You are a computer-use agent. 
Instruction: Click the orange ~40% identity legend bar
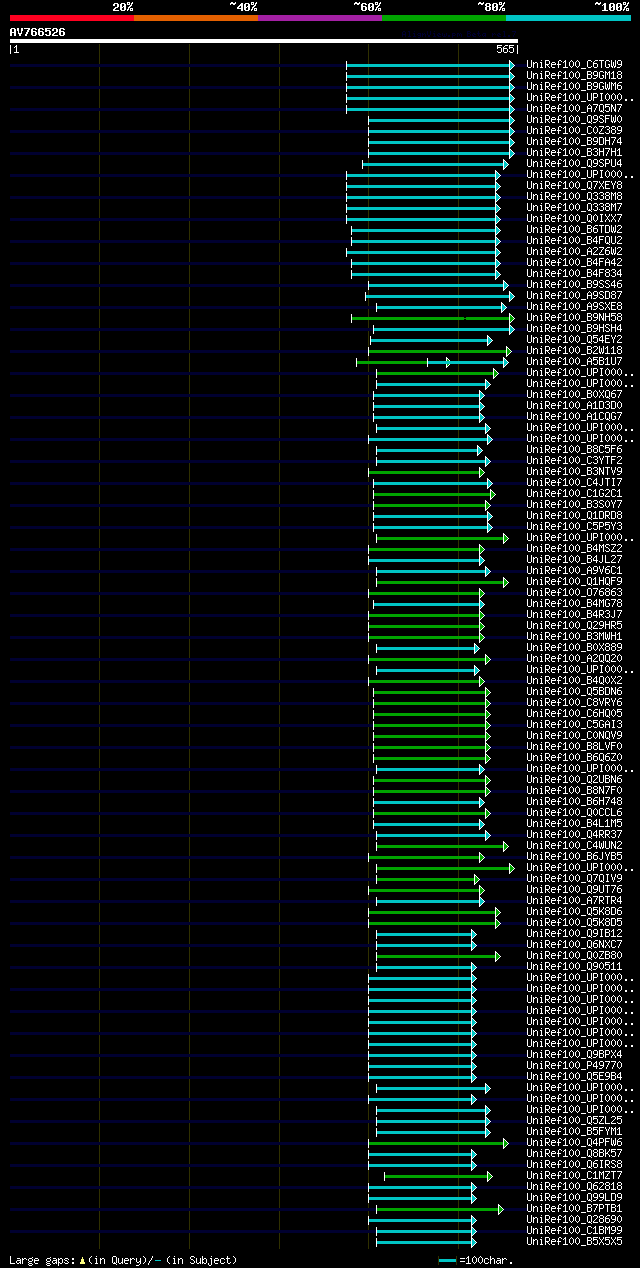196,18
